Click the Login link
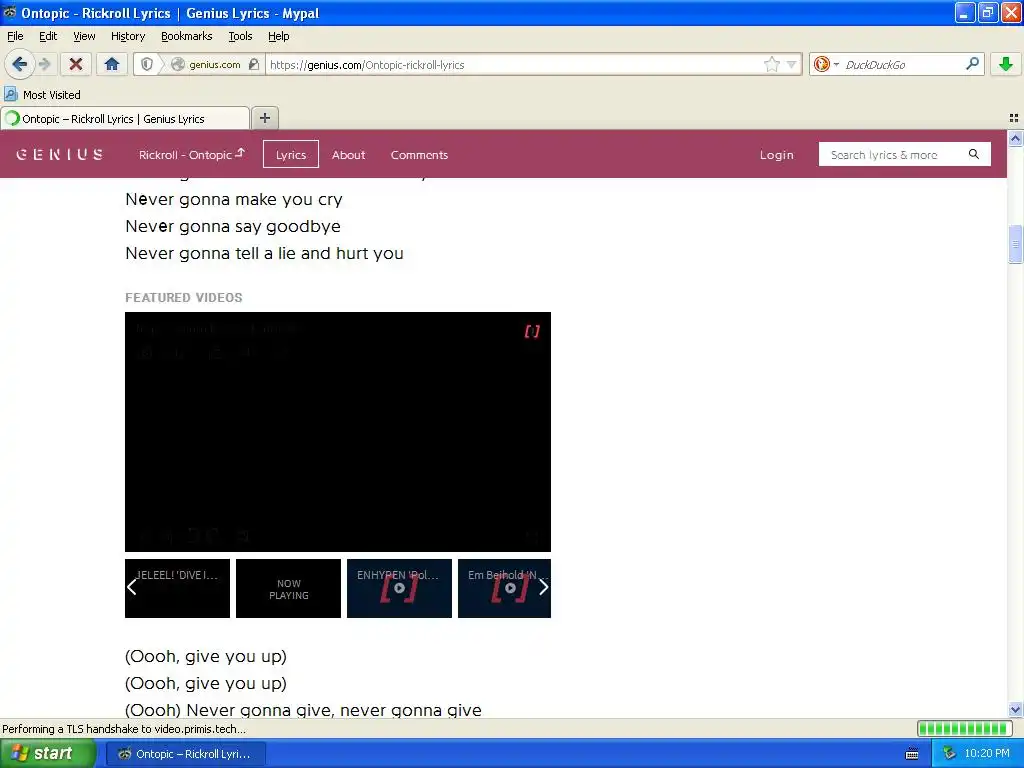1024x768 pixels. coord(776,155)
